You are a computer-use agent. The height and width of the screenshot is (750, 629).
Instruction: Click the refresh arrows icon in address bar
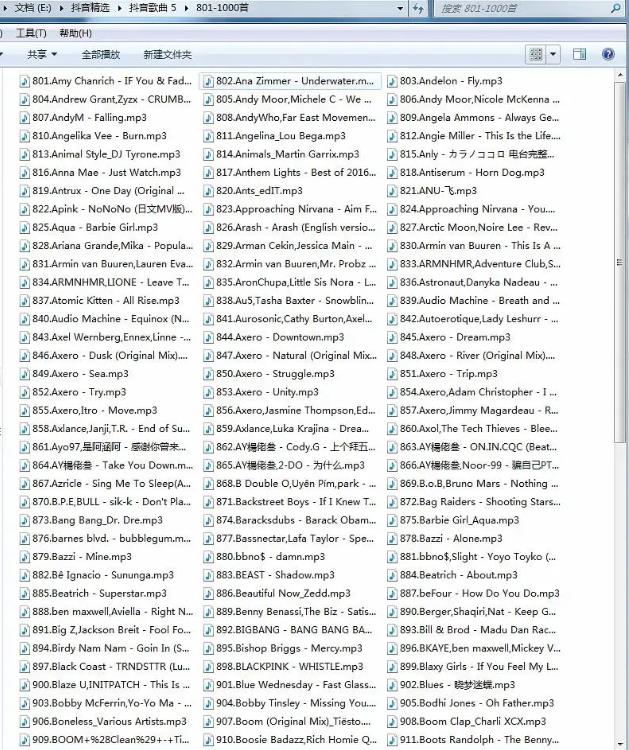click(418, 9)
